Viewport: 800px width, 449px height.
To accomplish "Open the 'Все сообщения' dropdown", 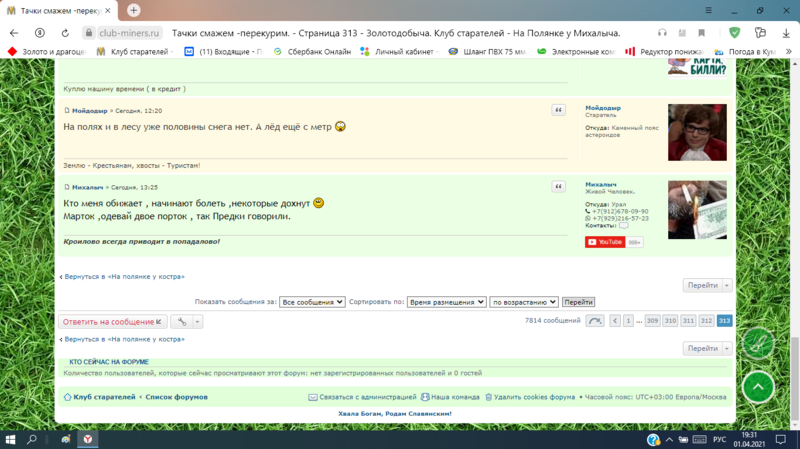I will pyautogui.click(x=312, y=302).
